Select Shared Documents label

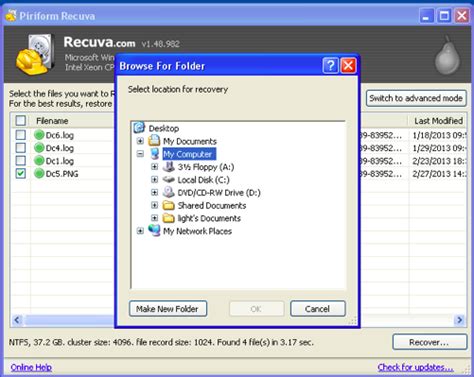[212, 205]
